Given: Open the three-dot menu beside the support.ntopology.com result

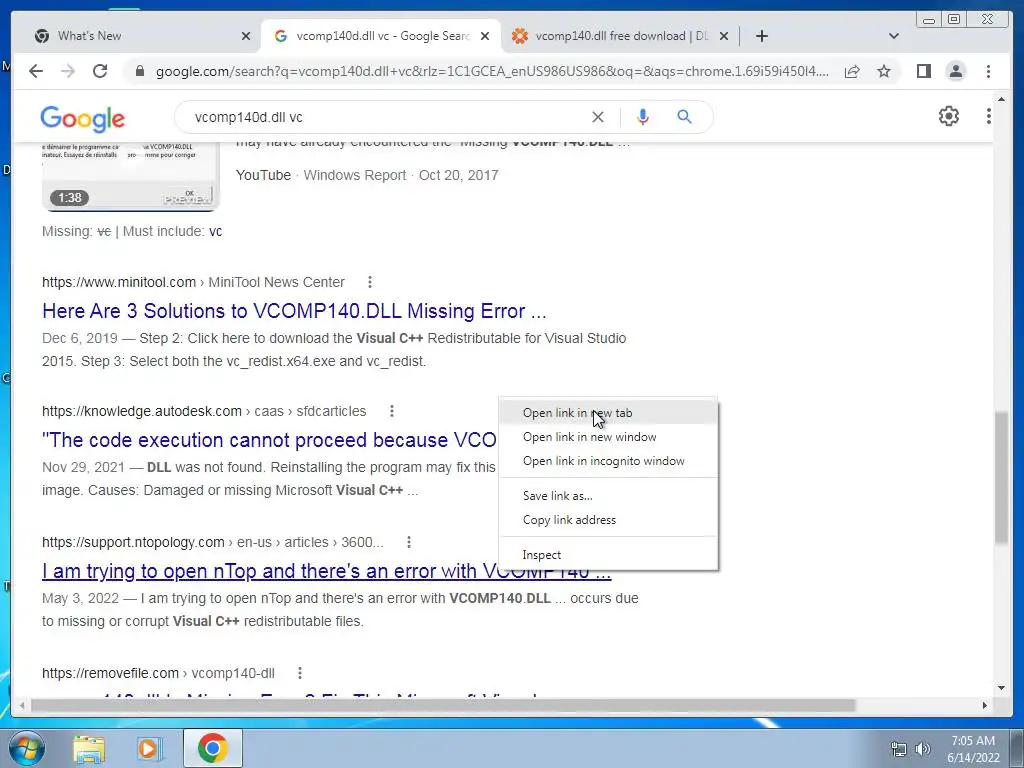Looking at the screenshot, I should [x=408, y=542].
